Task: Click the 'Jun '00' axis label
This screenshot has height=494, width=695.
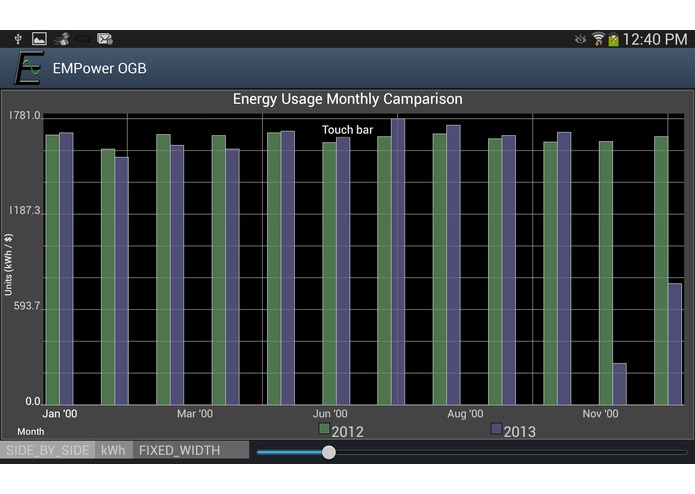Action: pos(330,414)
